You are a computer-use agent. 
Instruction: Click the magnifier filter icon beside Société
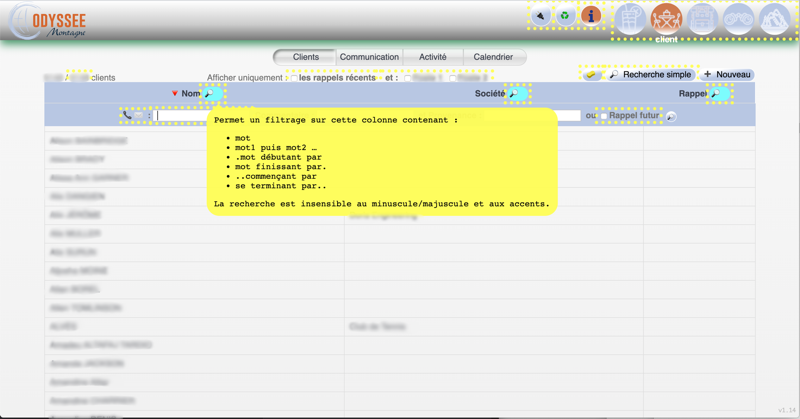514,94
